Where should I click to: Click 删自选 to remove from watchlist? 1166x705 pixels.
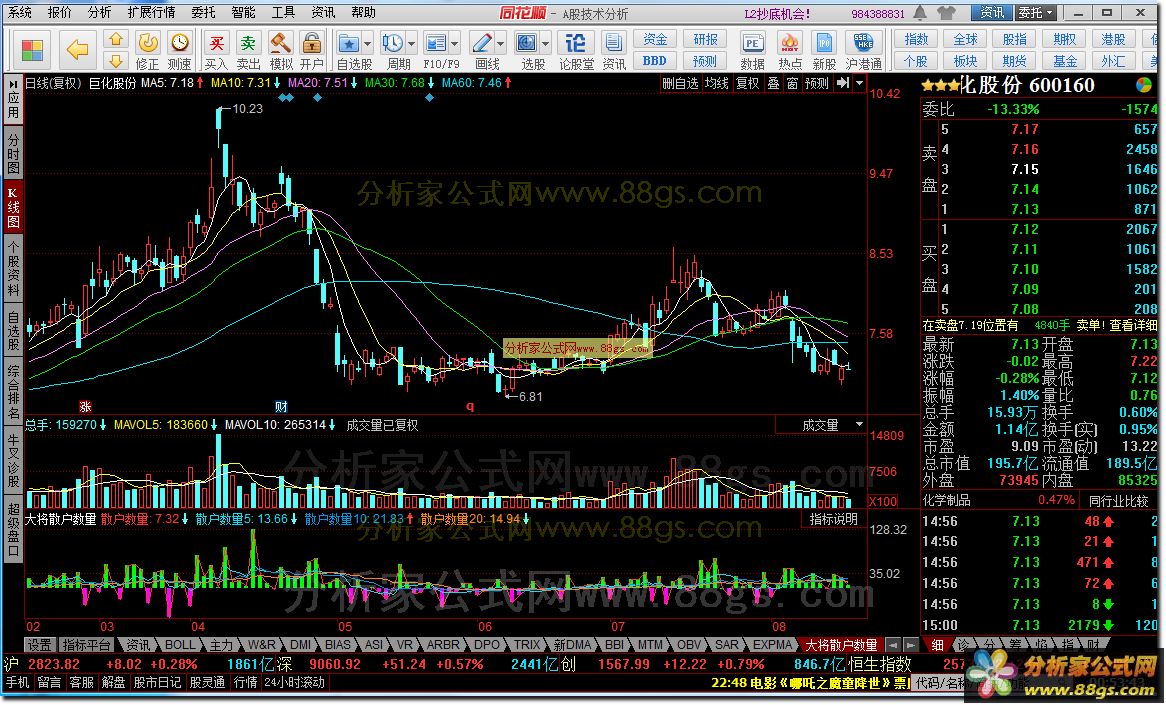click(x=680, y=83)
